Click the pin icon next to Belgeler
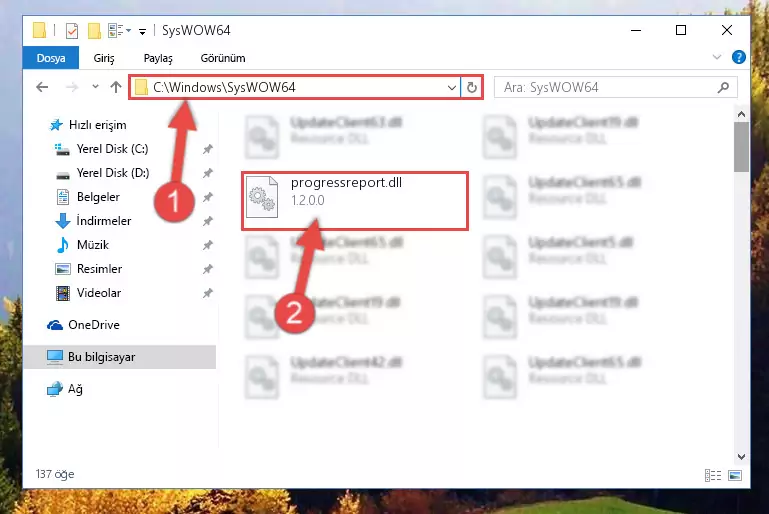Screen dimensions: 769x514 (x=208, y=197)
